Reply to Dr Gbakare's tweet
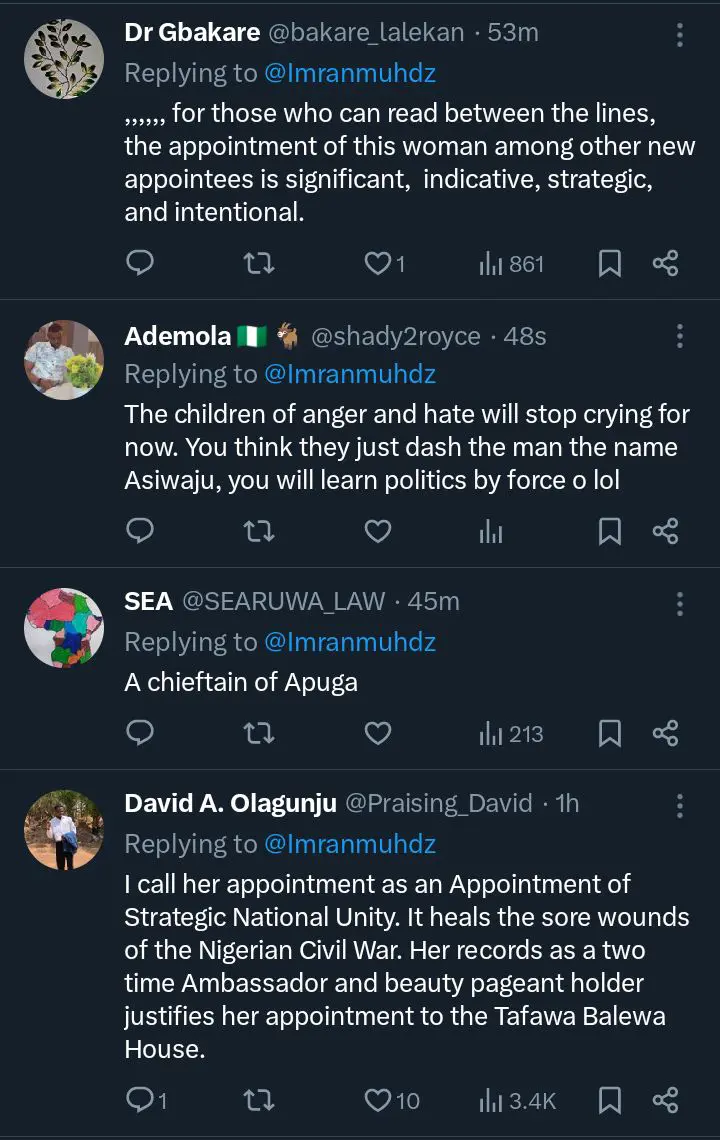720x1140 pixels. 141,263
